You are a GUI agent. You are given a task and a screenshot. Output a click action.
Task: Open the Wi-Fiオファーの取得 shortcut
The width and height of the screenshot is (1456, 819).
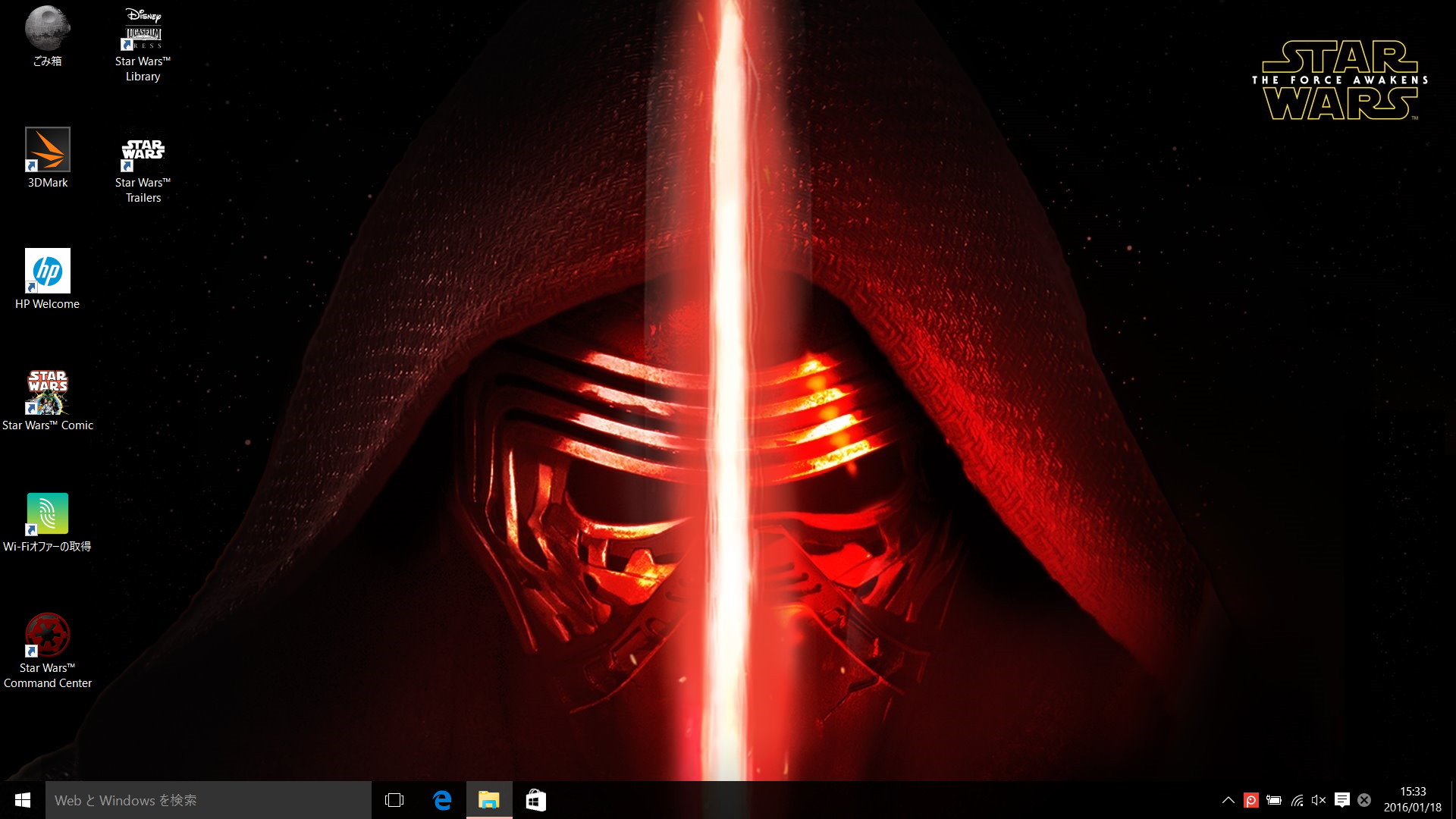47,522
